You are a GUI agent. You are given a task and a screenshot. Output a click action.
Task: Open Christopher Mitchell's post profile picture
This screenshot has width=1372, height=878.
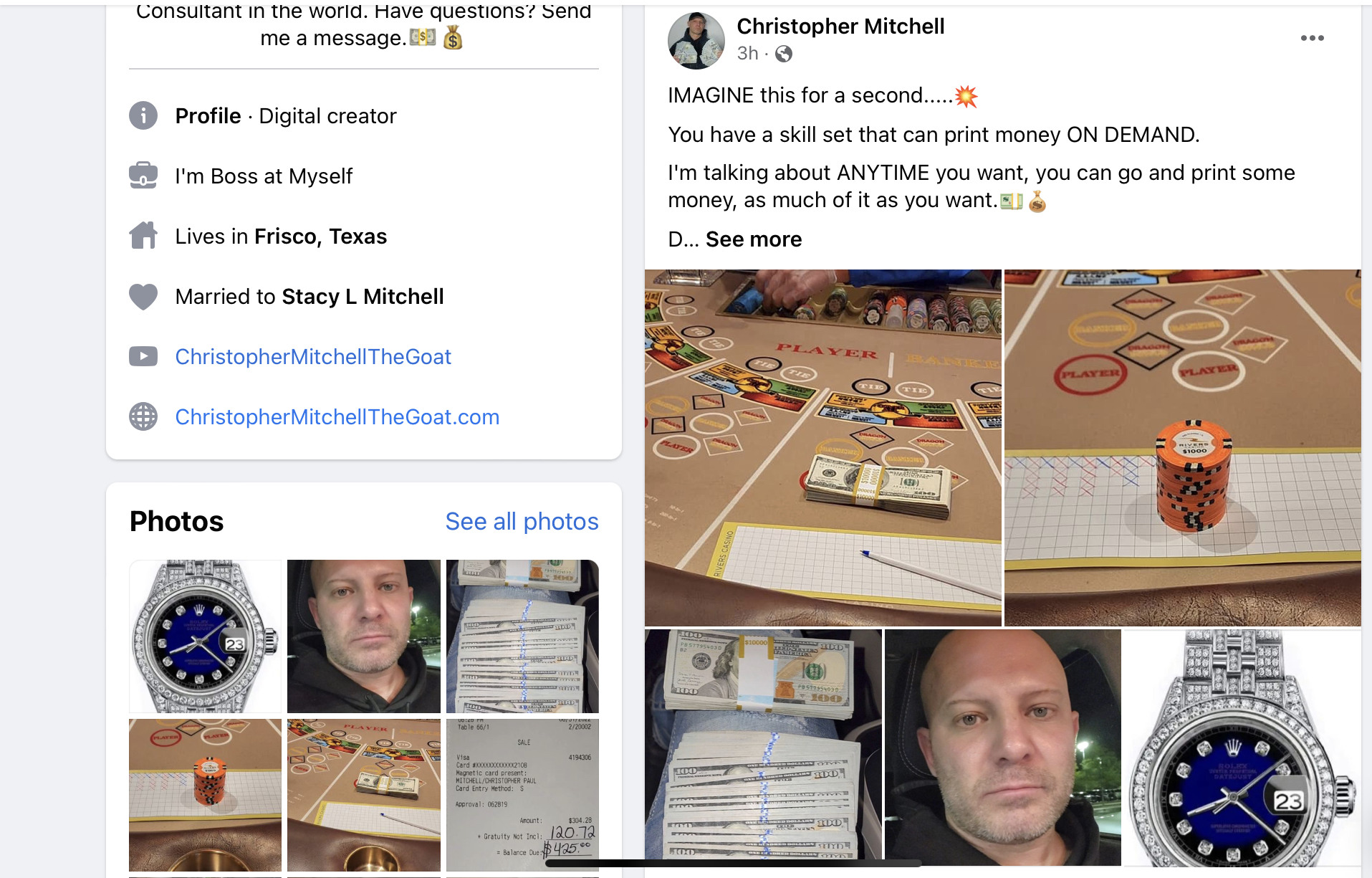point(696,41)
